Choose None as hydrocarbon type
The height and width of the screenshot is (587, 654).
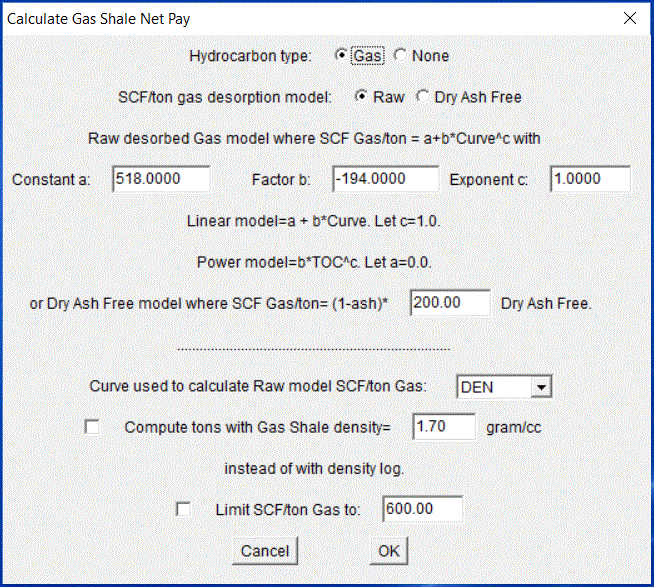401,56
